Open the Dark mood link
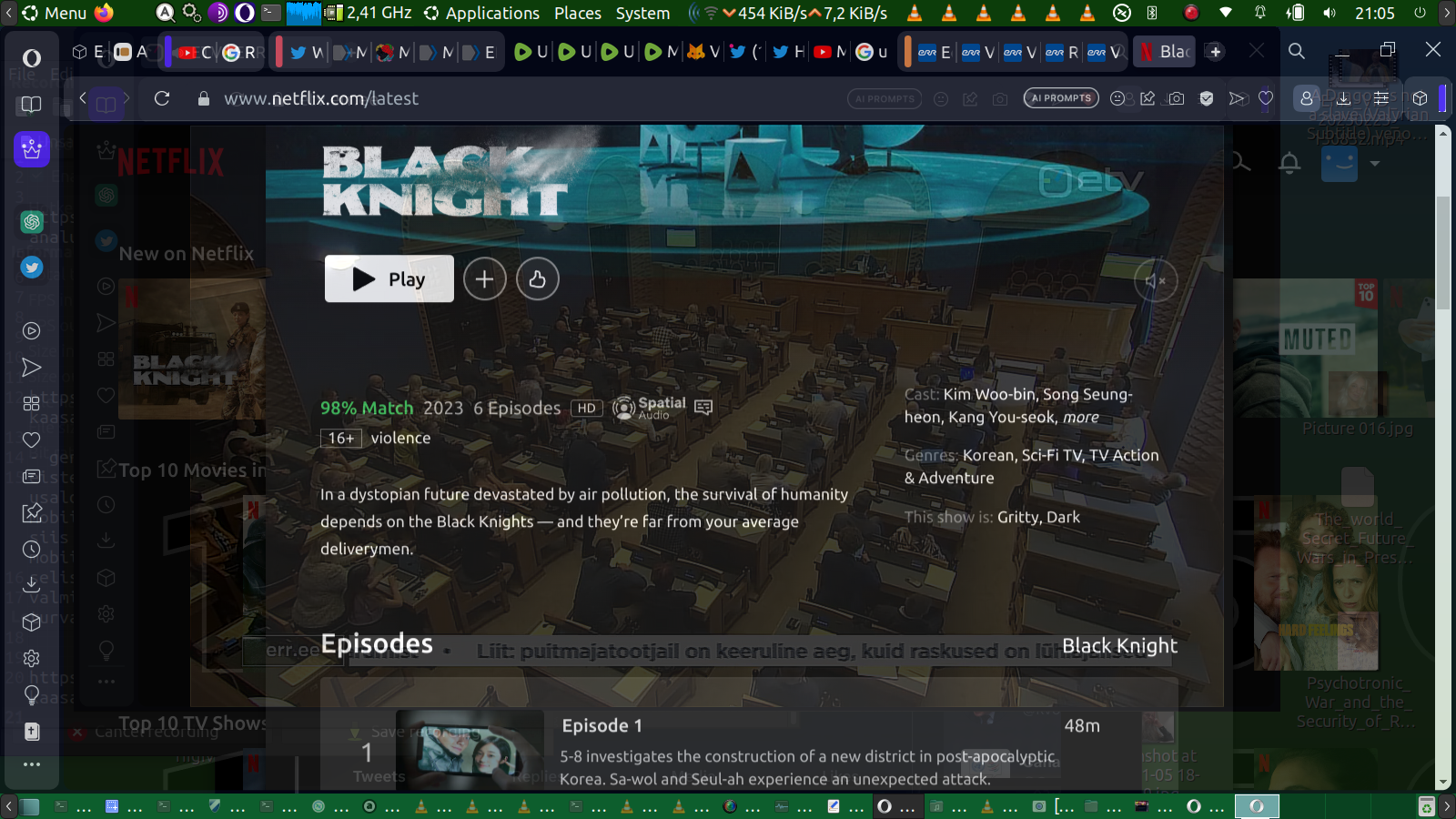This screenshot has height=819, width=1456. pyautogui.click(x=1063, y=517)
